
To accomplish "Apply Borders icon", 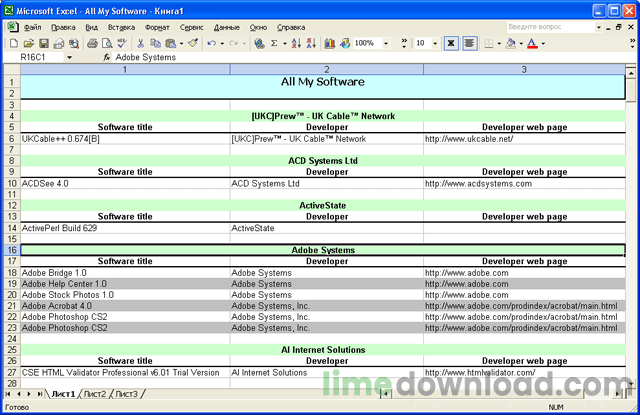I will click(x=489, y=43).
